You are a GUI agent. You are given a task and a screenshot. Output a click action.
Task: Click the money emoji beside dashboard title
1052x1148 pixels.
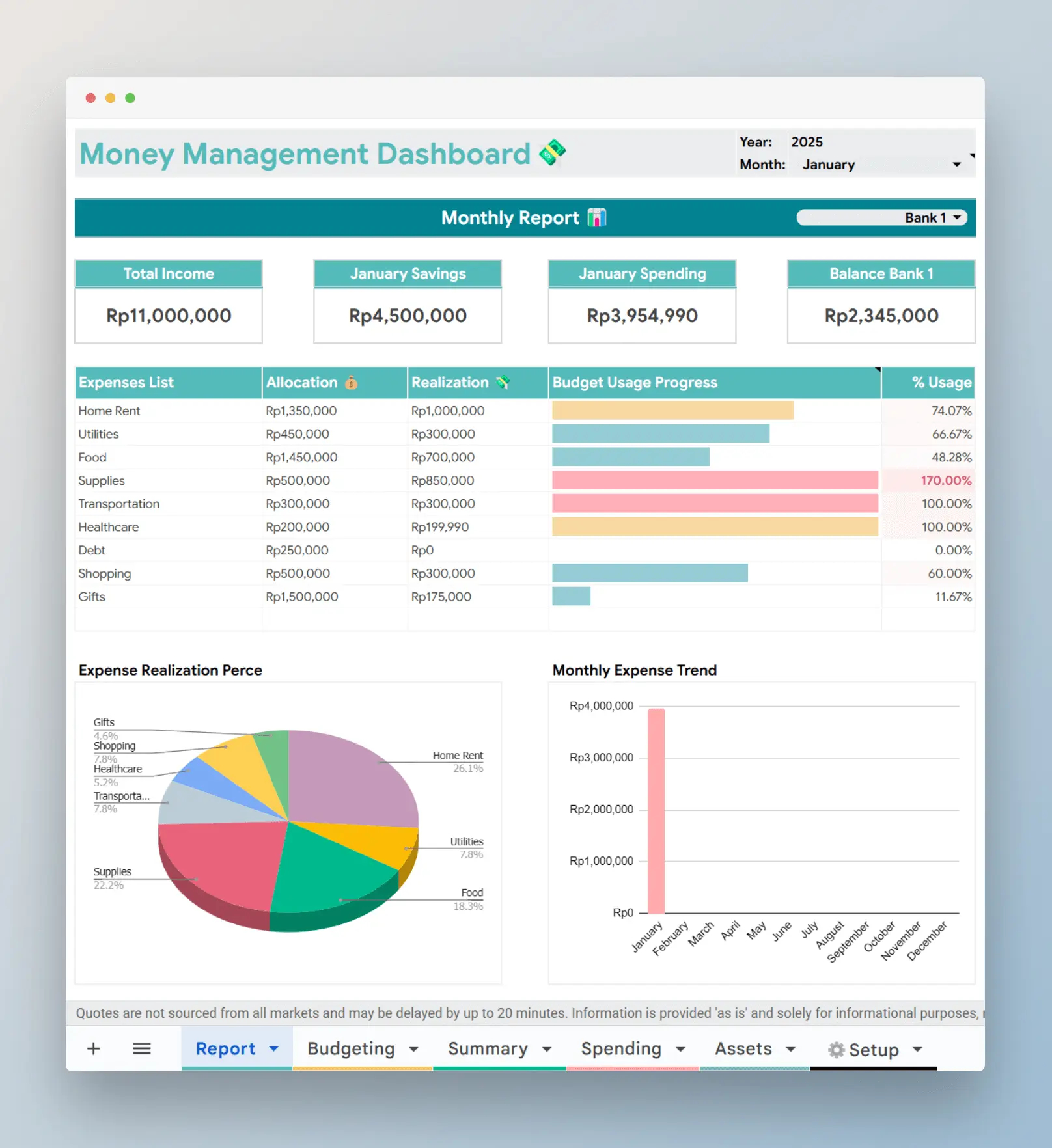[552, 153]
